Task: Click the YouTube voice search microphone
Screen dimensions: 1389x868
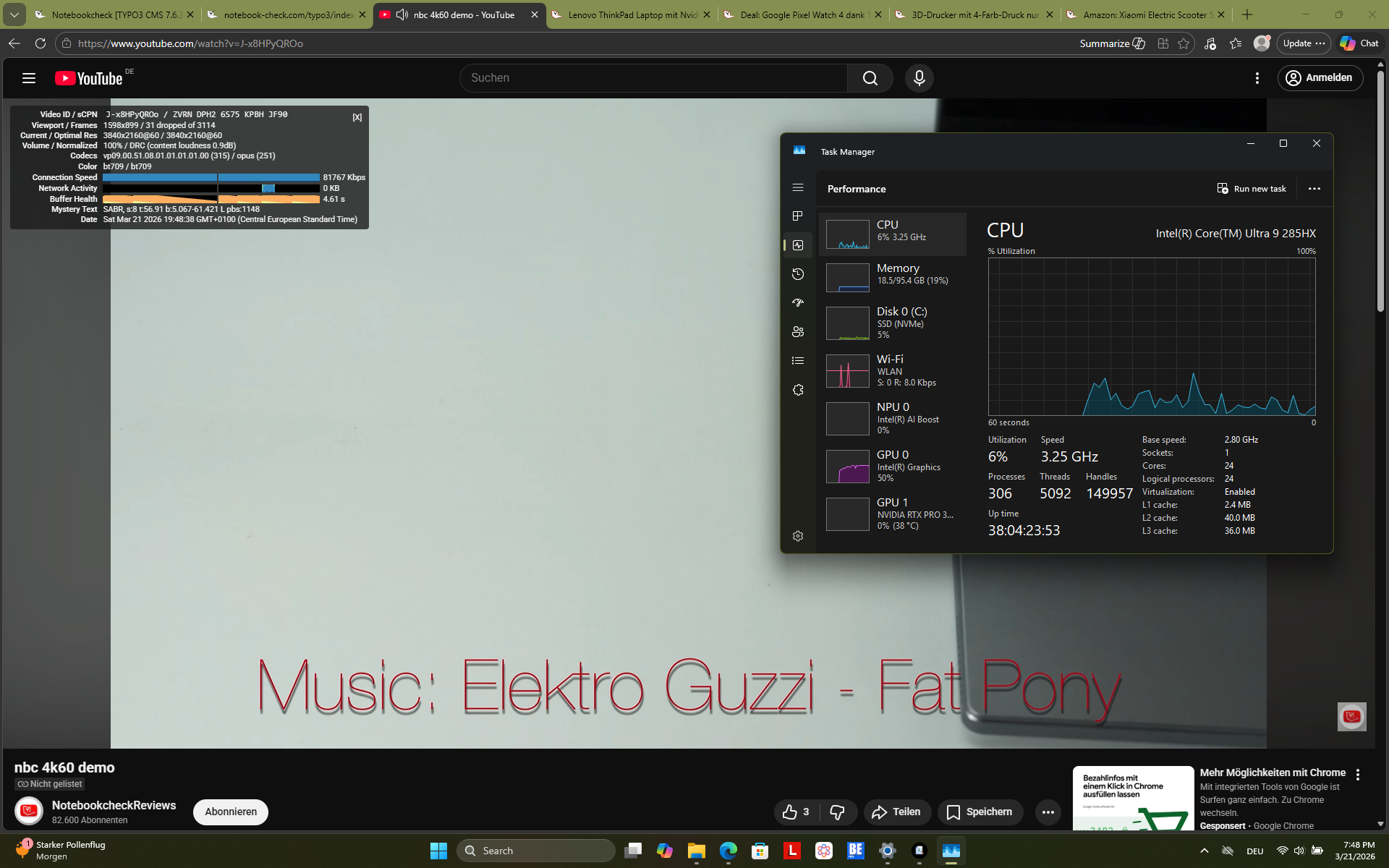Action: [x=919, y=78]
